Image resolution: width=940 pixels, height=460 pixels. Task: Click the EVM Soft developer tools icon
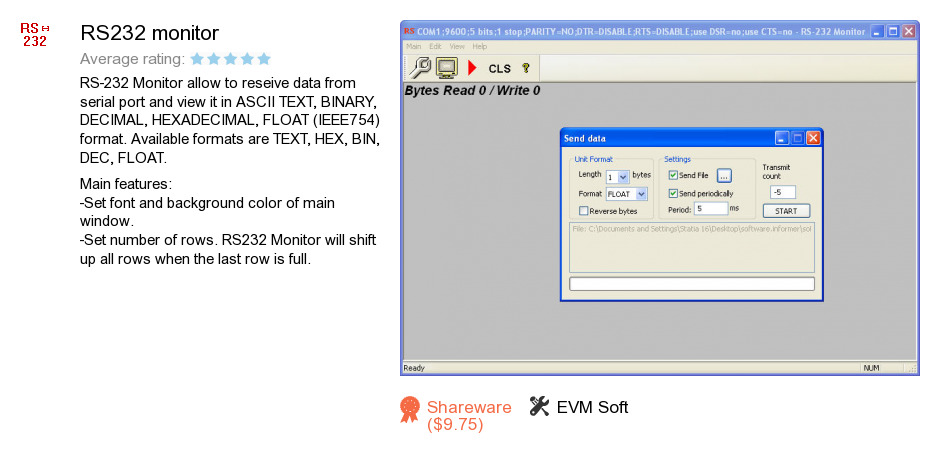click(x=540, y=406)
